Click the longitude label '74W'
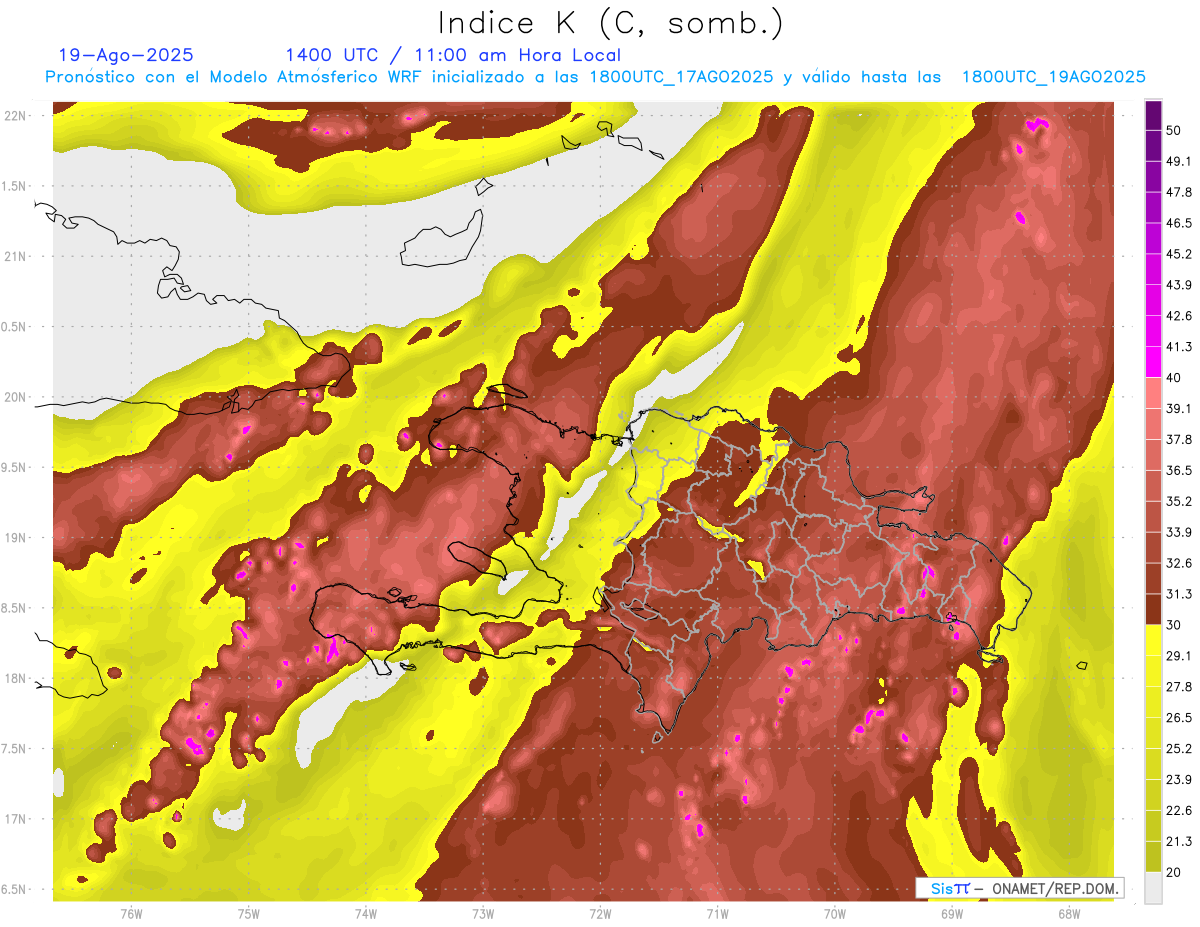Screen dimensions: 1200x927 [x=366, y=913]
